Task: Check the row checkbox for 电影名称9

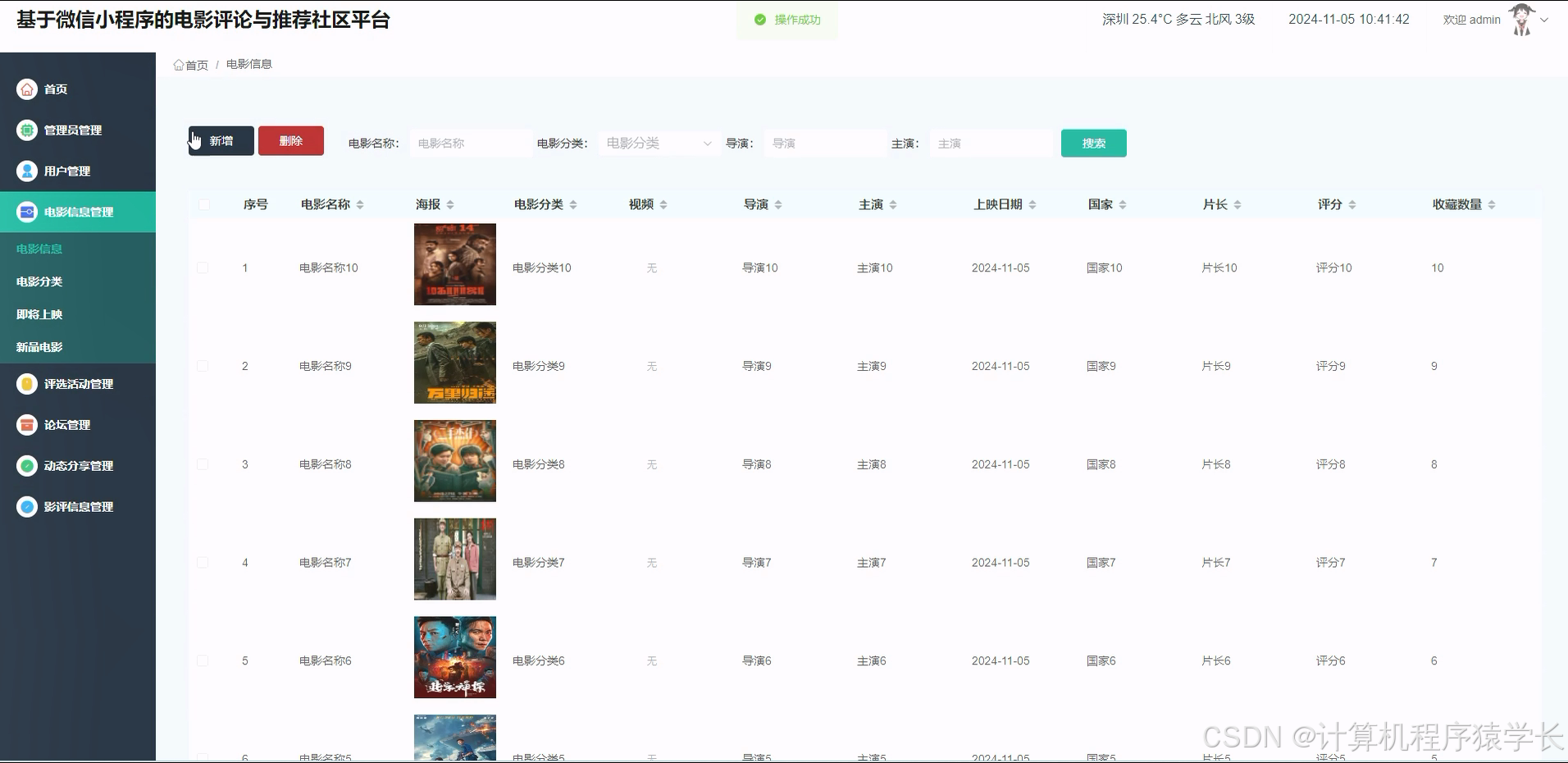Action: pyautogui.click(x=203, y=366)
